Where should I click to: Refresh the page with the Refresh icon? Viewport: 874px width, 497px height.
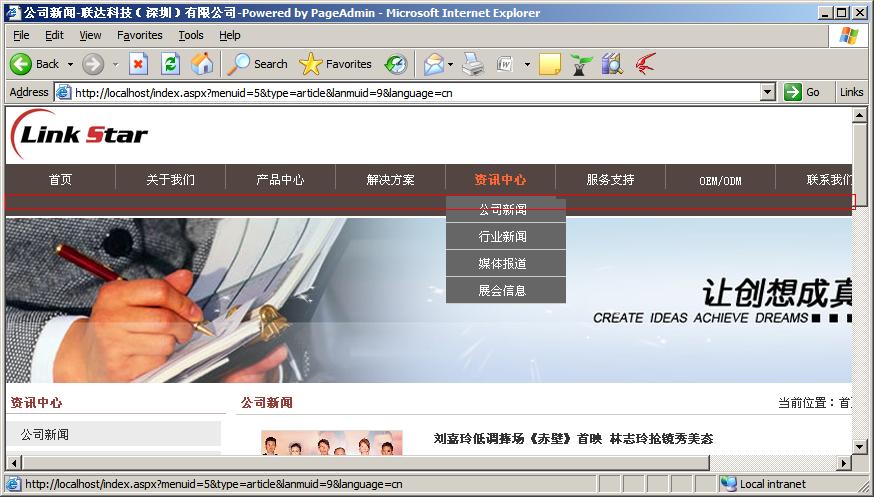tap(170, 64)
